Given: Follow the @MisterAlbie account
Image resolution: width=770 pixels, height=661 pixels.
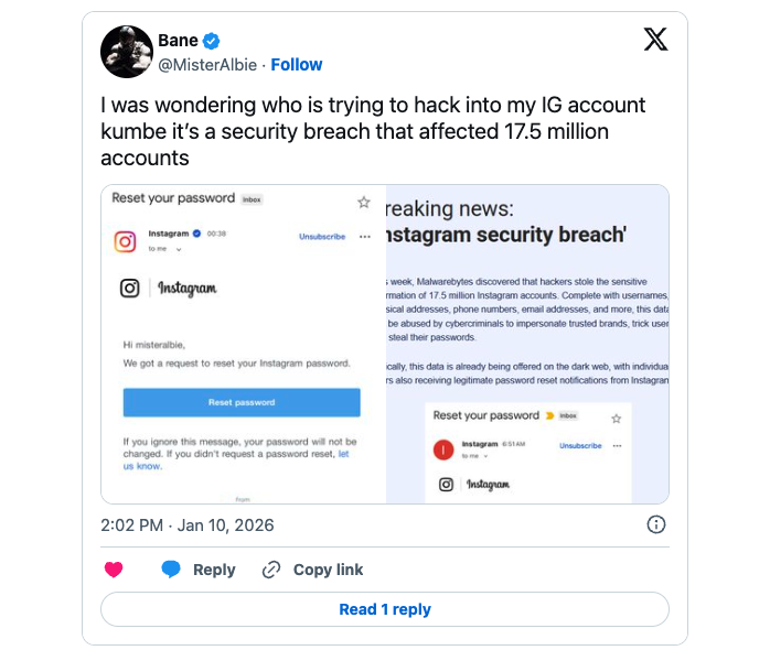Looking at the screenshot, I should click(296, 65).
